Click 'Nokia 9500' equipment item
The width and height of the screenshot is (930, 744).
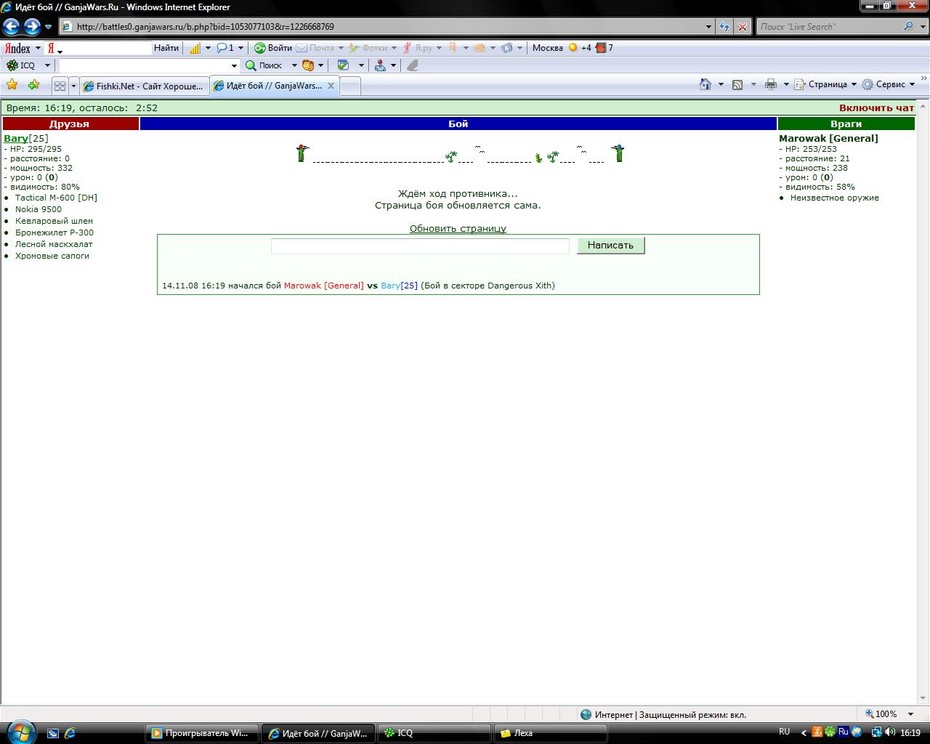coord(38,209)
